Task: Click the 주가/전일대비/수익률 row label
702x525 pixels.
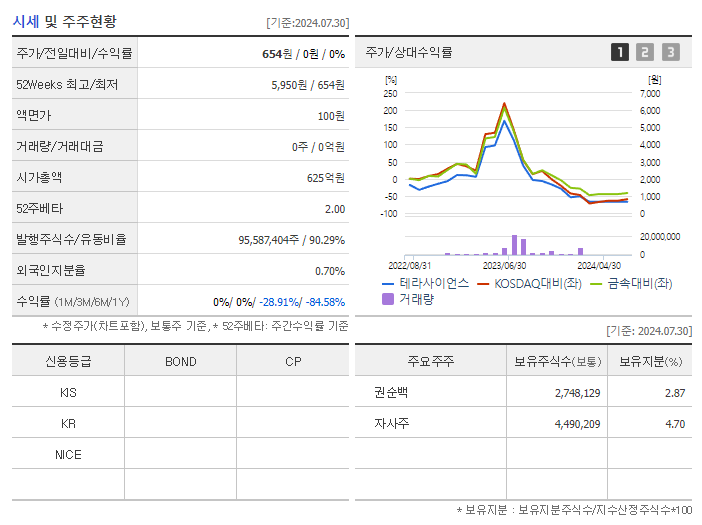Action: 74,53
